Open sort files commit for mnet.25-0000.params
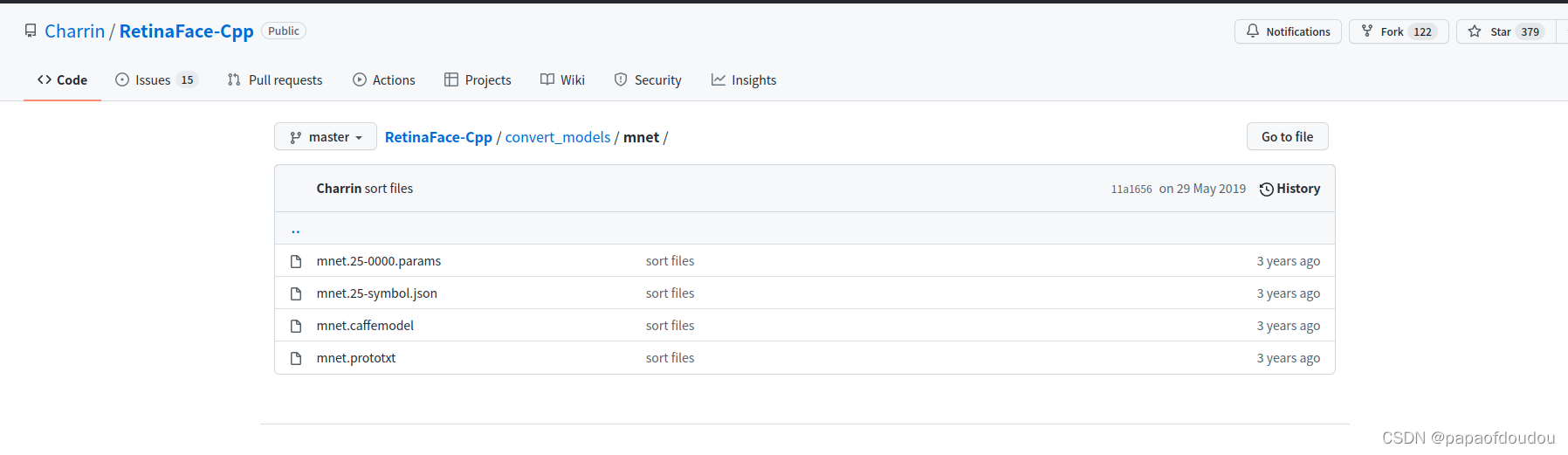The image size is (1568, 455). click(670, 261)
